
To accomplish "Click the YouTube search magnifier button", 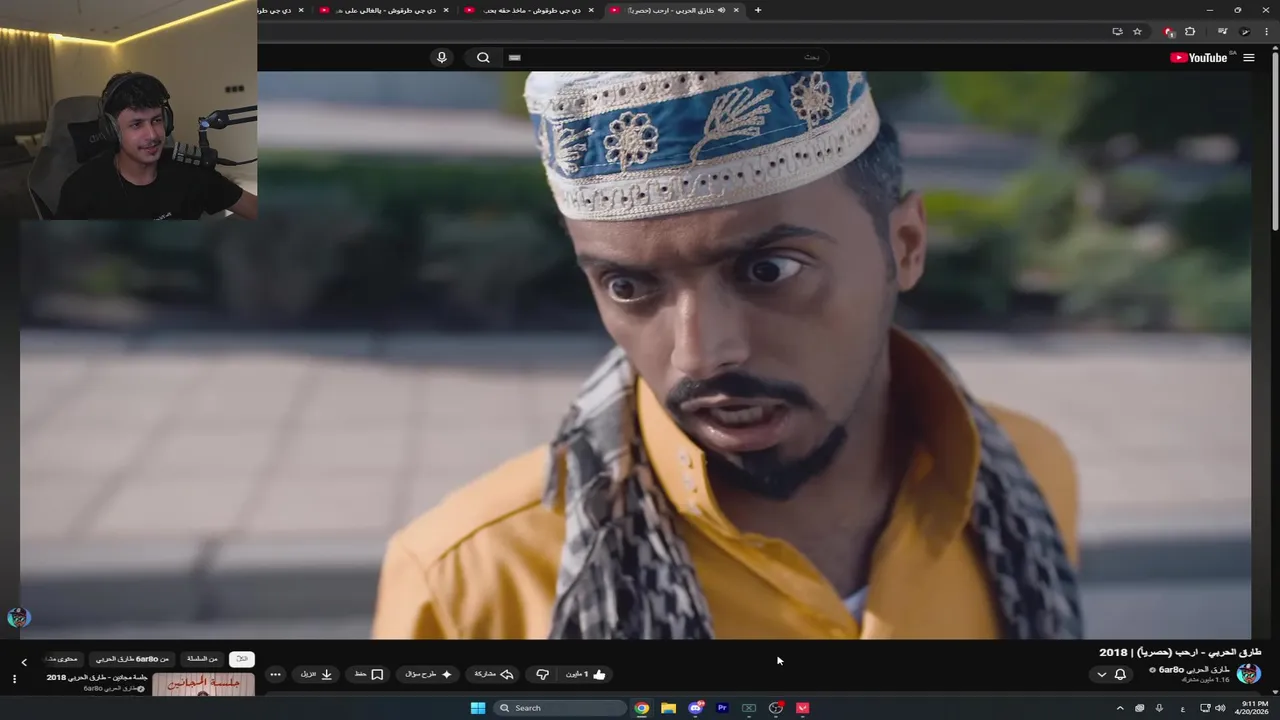I will coord(483,57).
